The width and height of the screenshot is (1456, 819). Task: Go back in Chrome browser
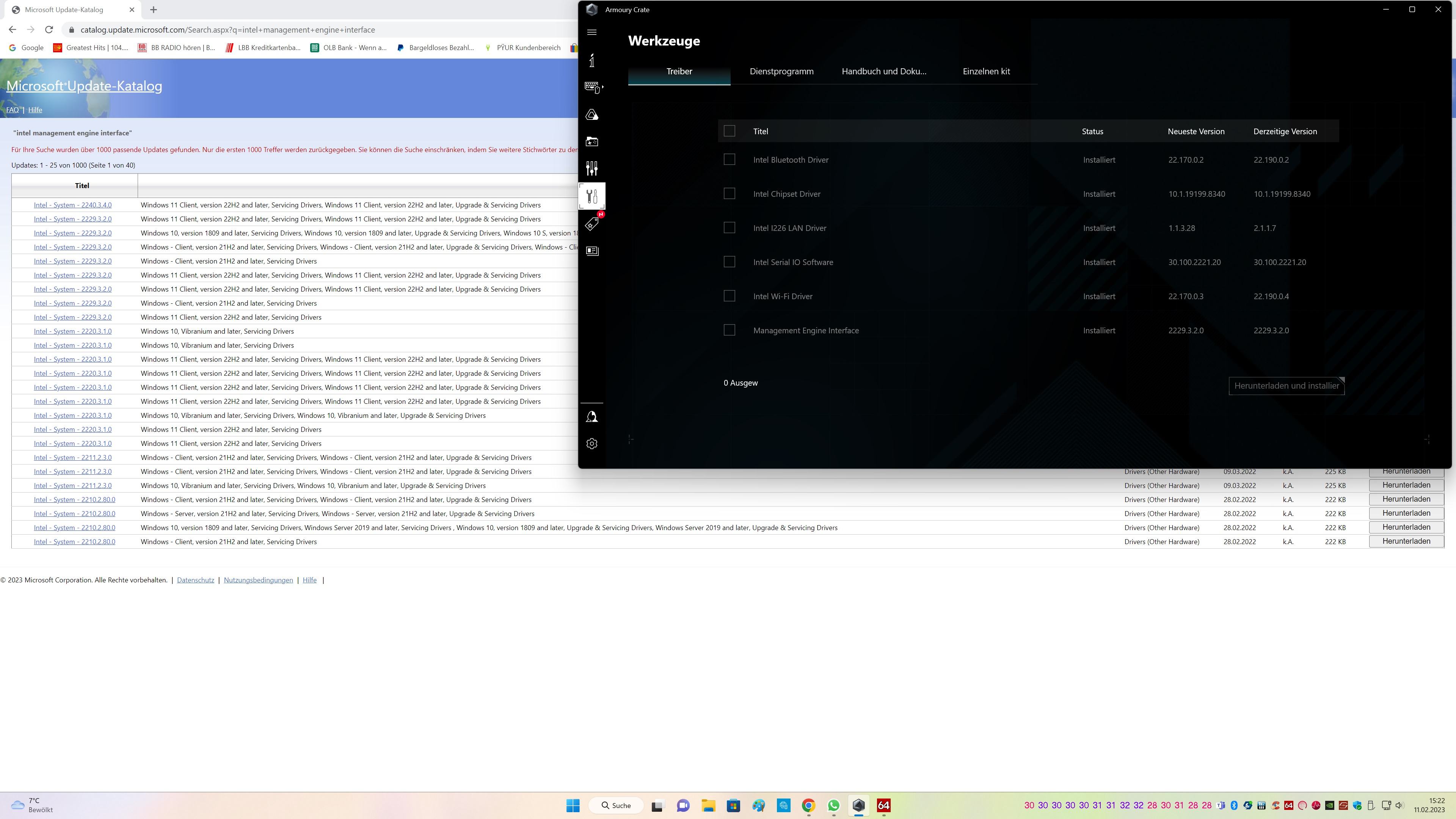tap(13, 30)
